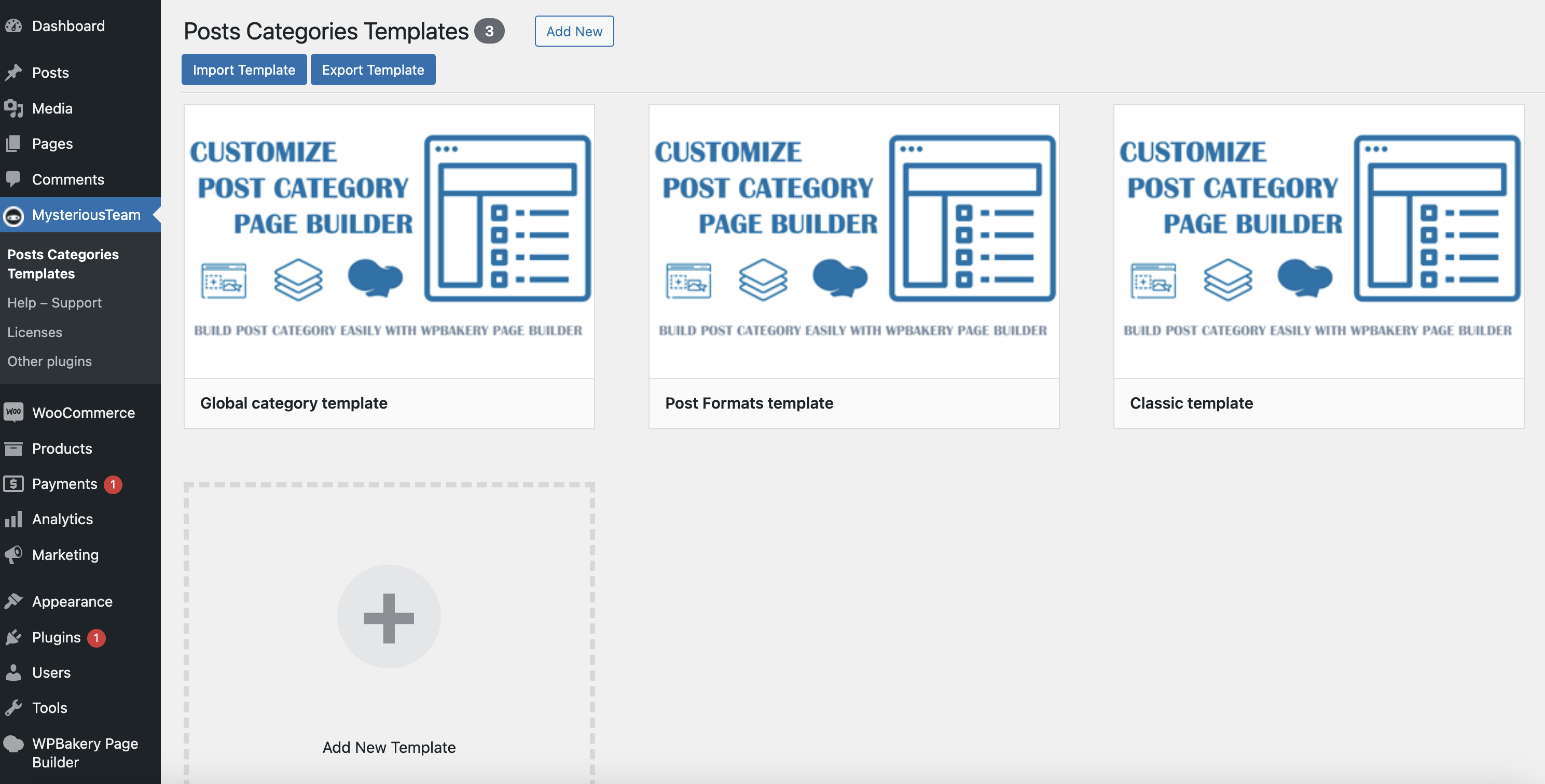Click the Comments speech bubble icon

[13, 179]
